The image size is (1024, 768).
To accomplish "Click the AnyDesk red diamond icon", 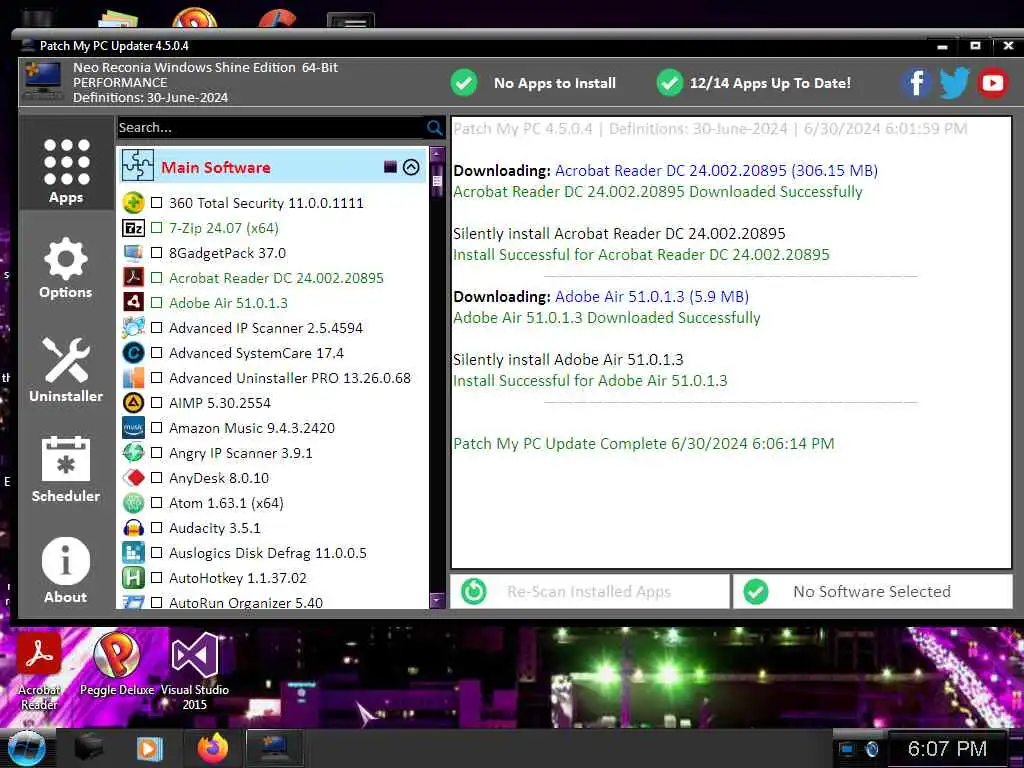I will [x=133, y=478].
